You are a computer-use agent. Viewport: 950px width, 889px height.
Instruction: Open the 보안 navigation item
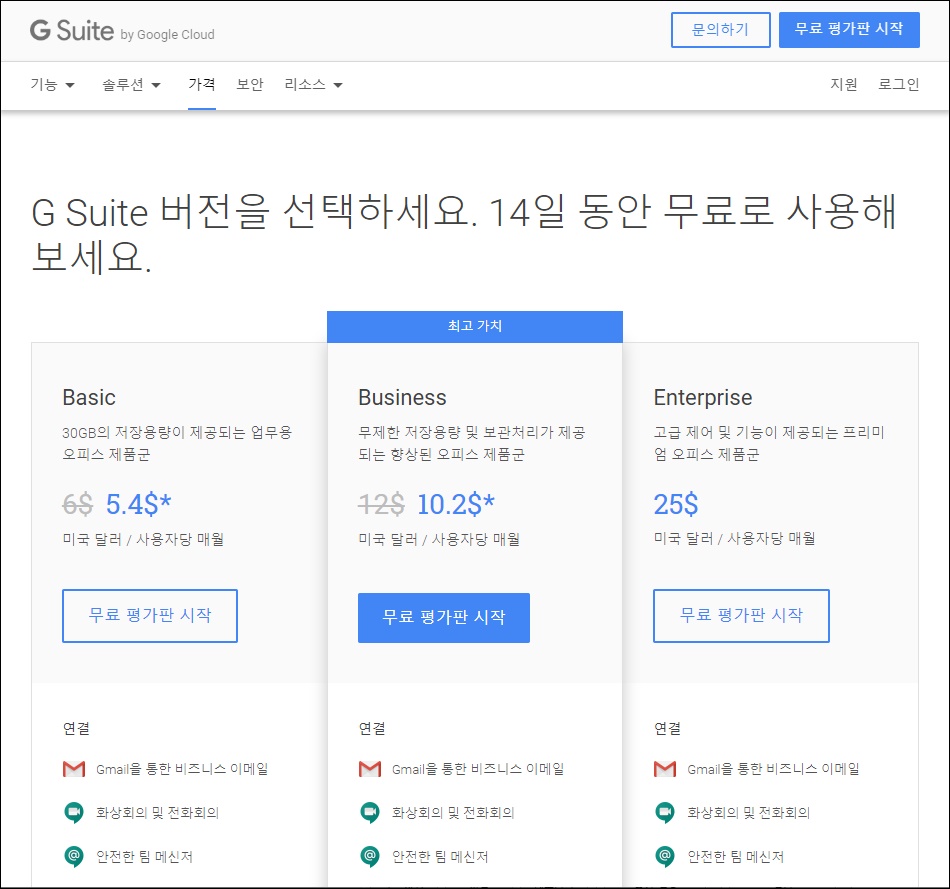[x=250, y=84]
